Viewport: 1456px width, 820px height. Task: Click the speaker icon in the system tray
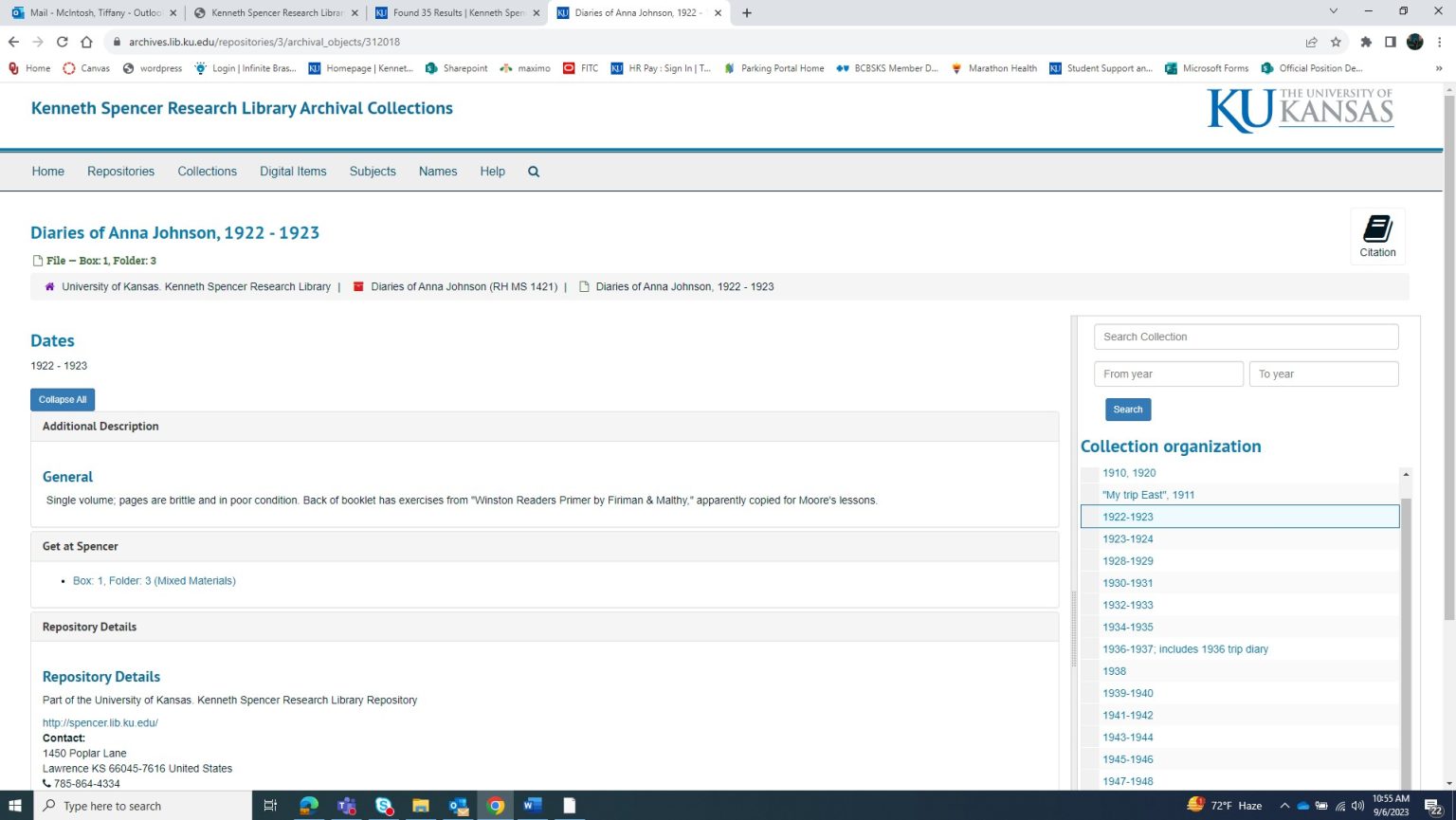[x=1357, y=805]
